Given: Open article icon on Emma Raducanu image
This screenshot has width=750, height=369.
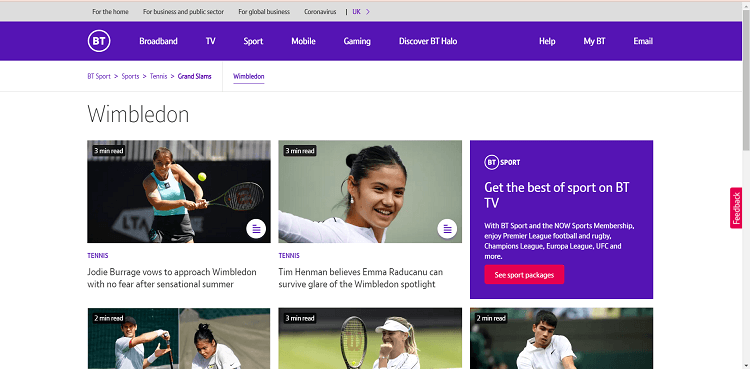Looking at the screenshot, I should 447,229.
